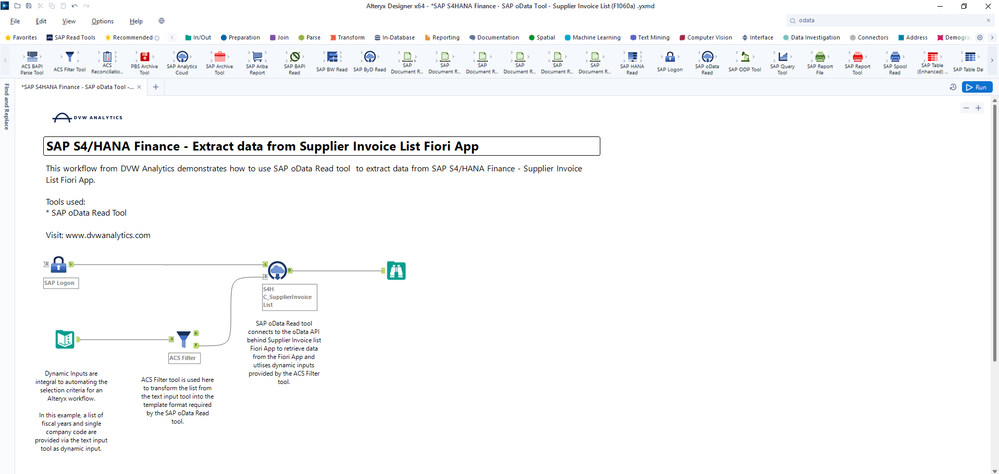Switch to SAP Read Tools category
This screenshot has width=999, height=474.
[x=71, y=38]
